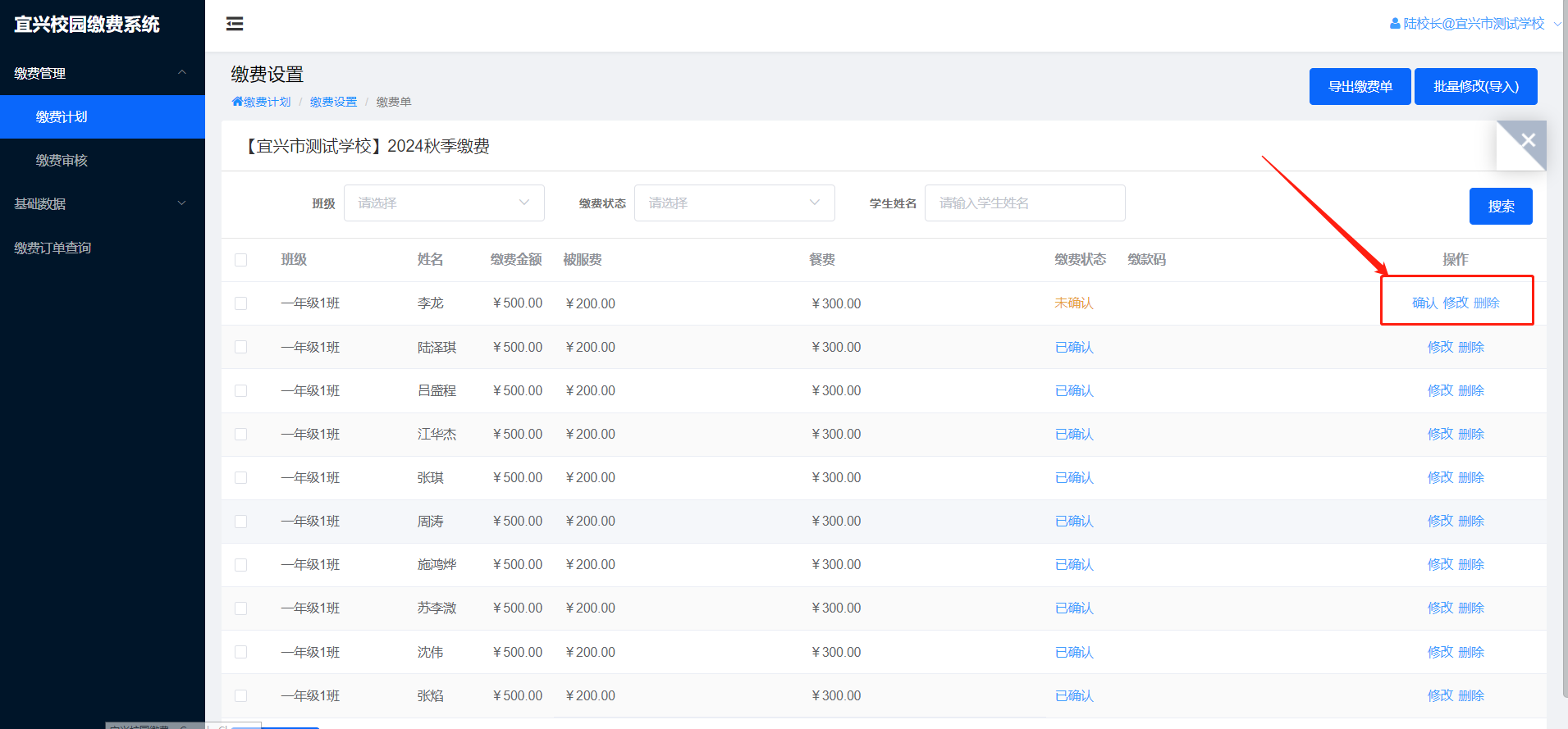The image size is (1568, 729).
Task: Open the 缴费状态 select dropdown
Action: (734, 203)
